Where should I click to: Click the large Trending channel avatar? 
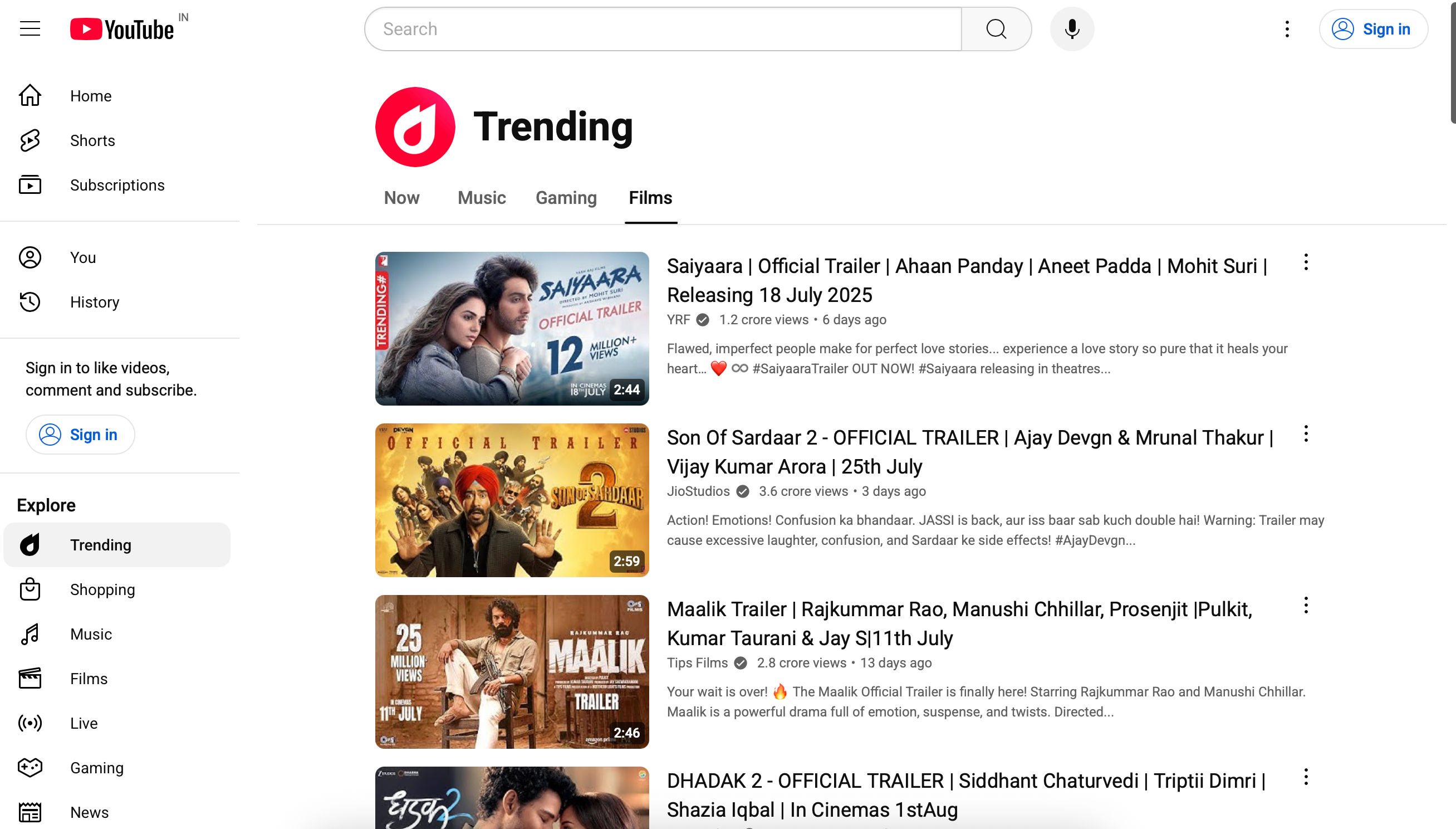415,127
